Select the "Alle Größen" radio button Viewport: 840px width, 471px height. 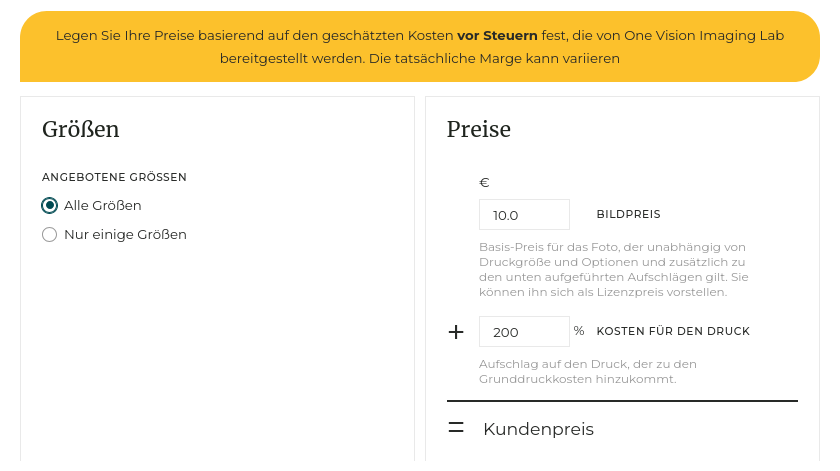click(50, 206)
